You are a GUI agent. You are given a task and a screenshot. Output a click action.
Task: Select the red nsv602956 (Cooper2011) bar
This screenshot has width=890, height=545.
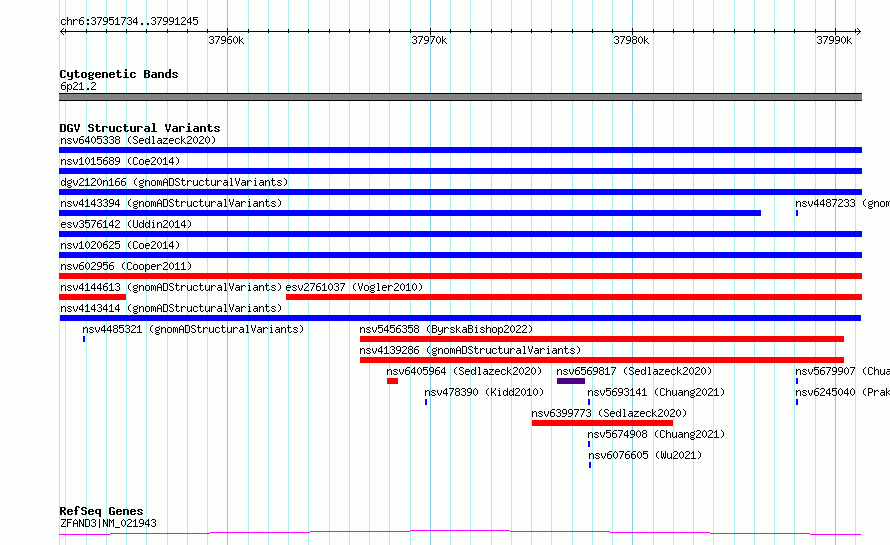click(x=460, y=276)
